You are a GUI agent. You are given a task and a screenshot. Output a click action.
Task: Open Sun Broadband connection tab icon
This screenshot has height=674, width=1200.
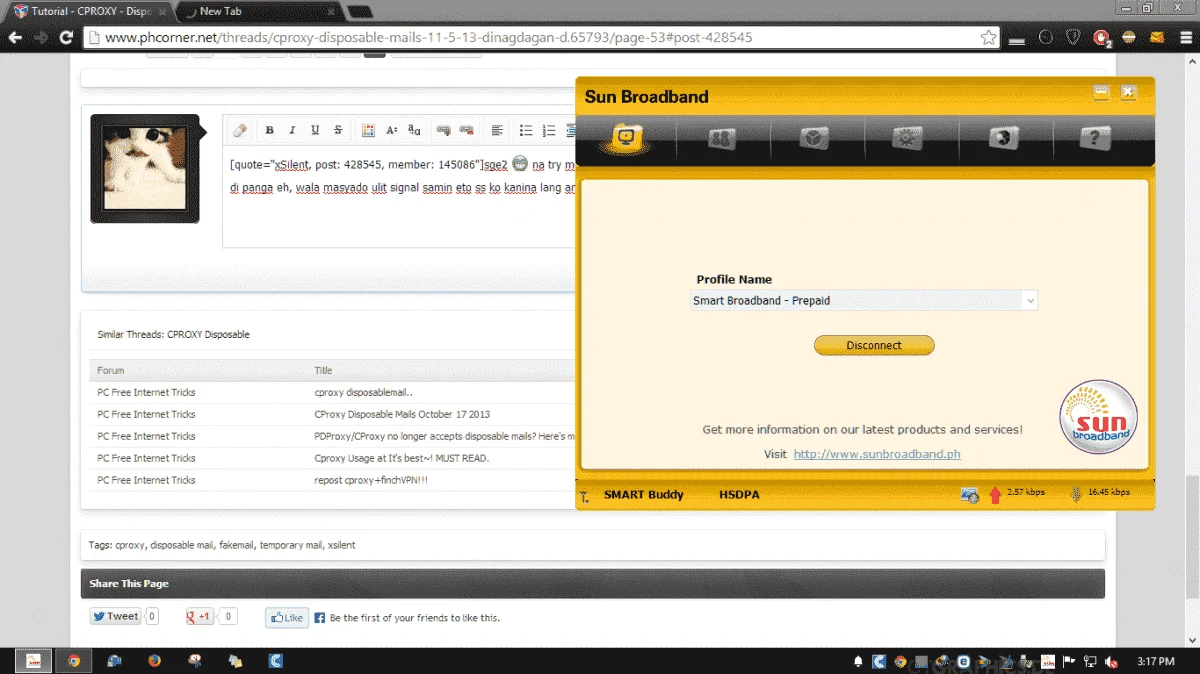(x=626, y=138)
